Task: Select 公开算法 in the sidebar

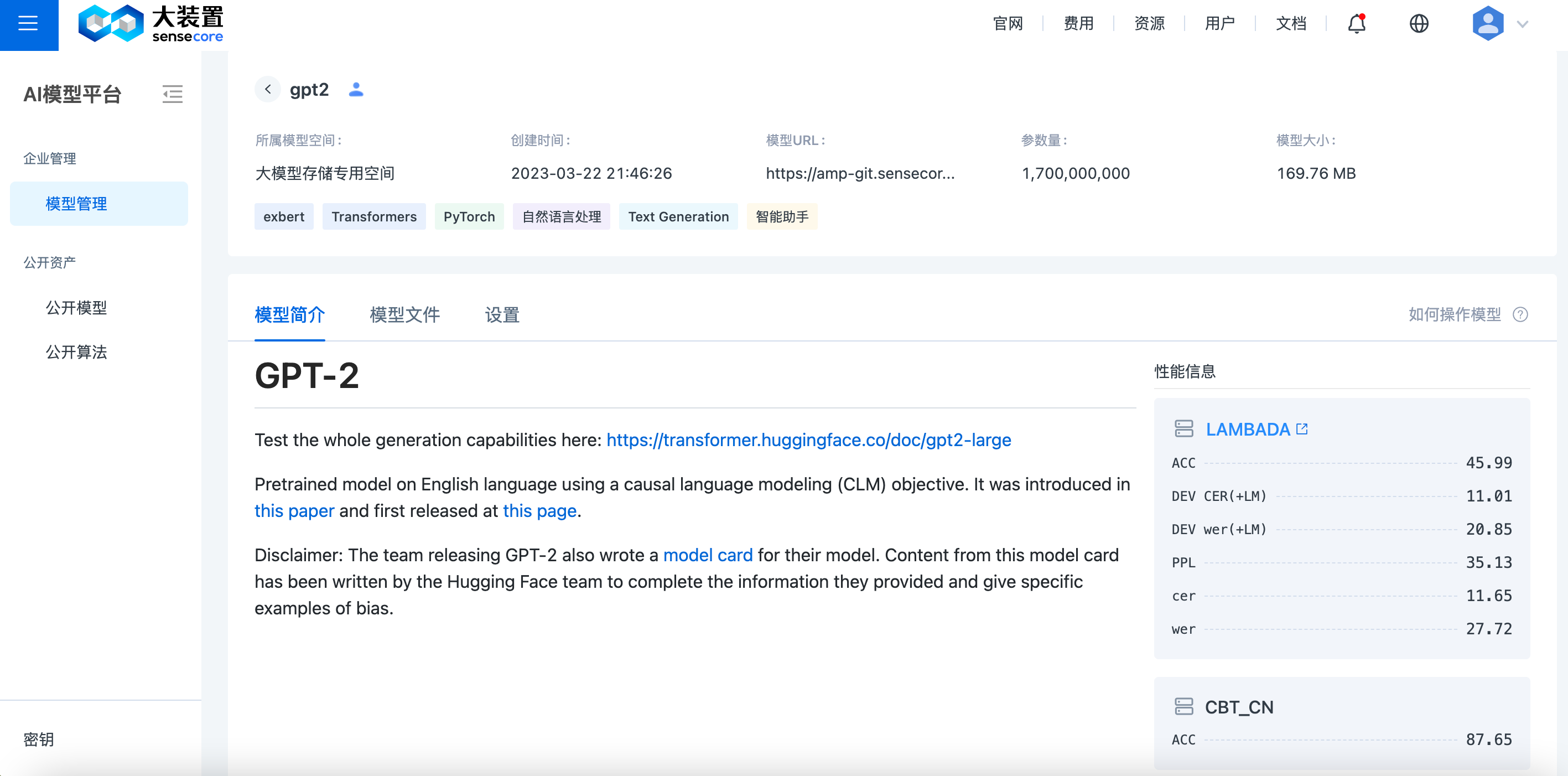Action: (x=77, y=352)
